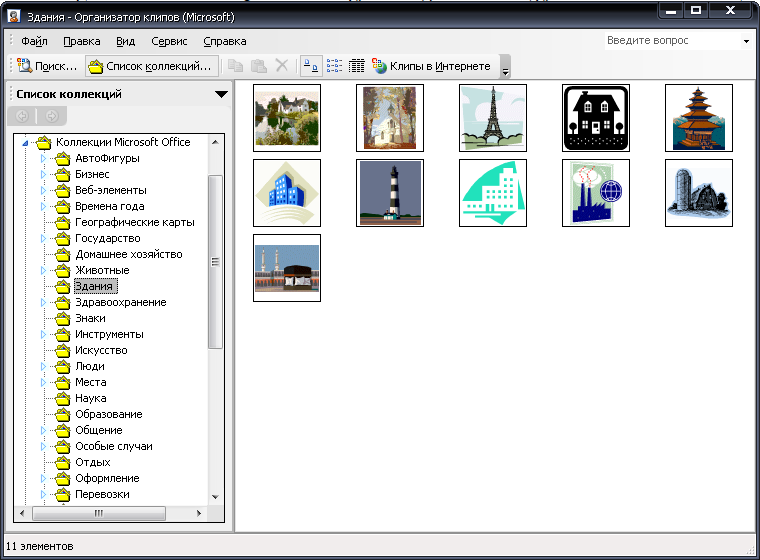The height and width of the screenshot is (560, 760).
Task: Open toolbar options overflow arrow
Action: (x=505, y=66)
